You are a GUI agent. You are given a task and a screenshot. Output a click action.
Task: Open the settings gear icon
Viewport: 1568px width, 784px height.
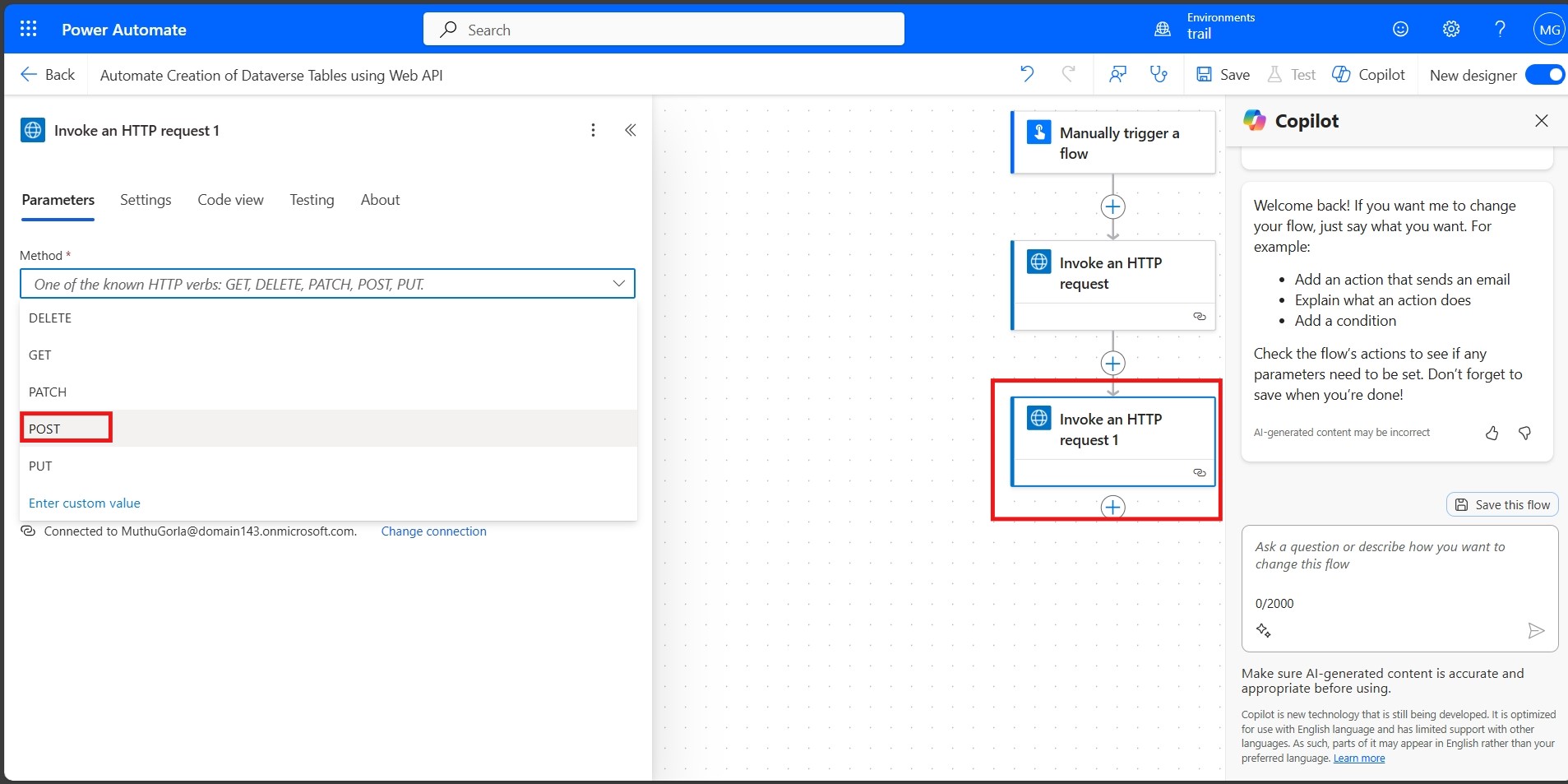(x=1450, y=30)
